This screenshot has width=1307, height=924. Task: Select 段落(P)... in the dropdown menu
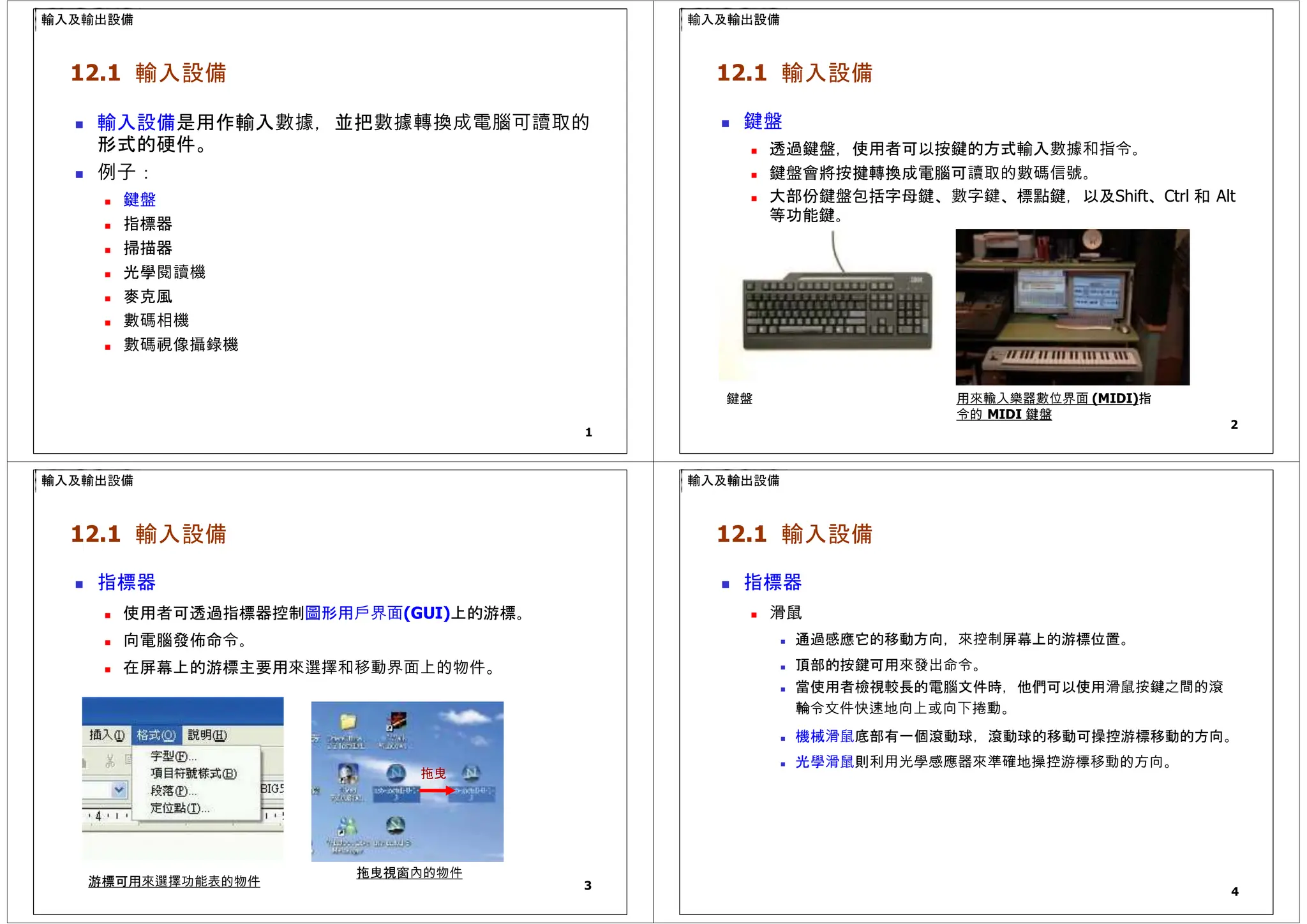point(173,791)
